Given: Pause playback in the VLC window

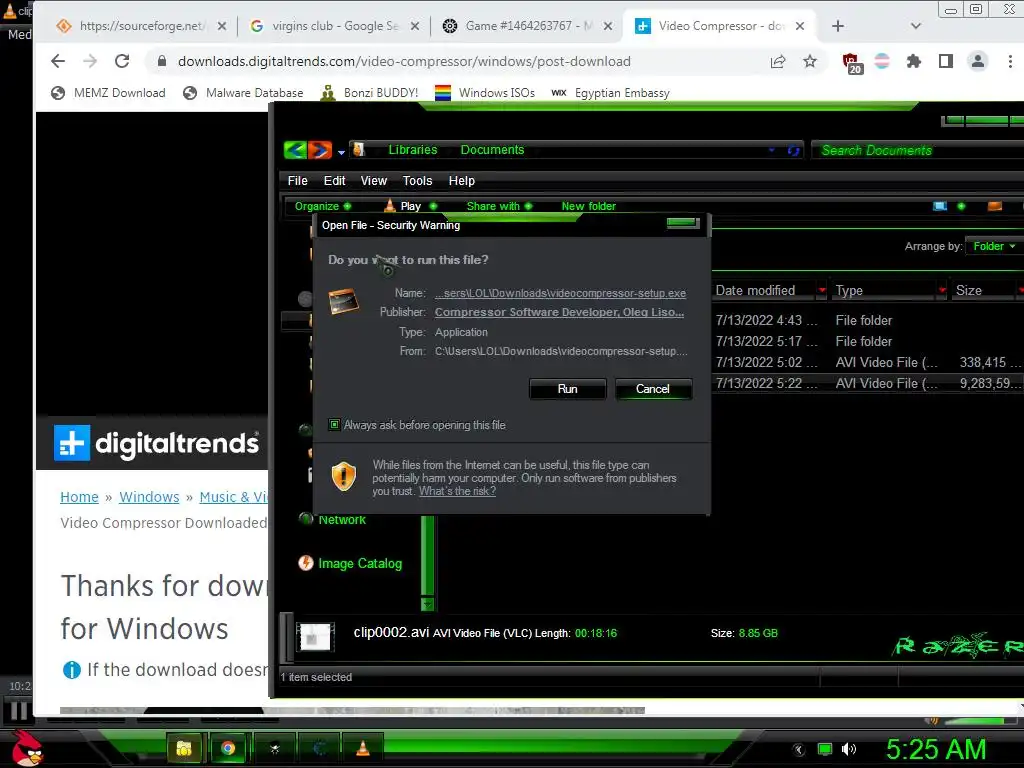Looking at the screenshot, I should (x=19, y=710).
